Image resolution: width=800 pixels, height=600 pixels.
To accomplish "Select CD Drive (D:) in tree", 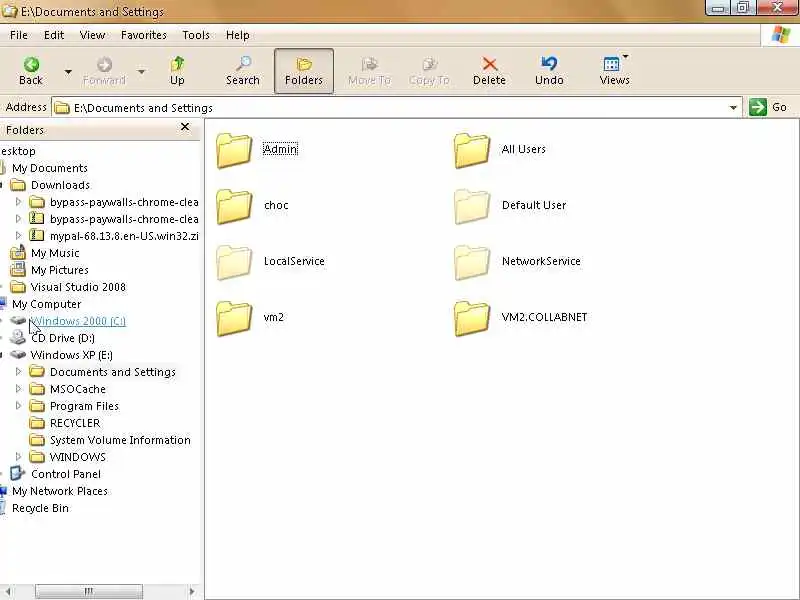I will (x=63, y=338).
